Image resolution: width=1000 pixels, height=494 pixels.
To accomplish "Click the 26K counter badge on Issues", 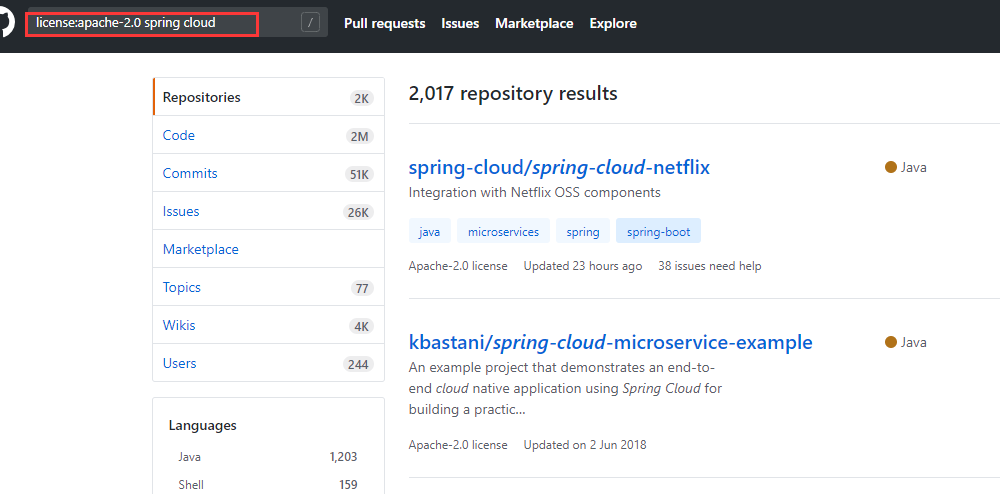I will 358,212.
